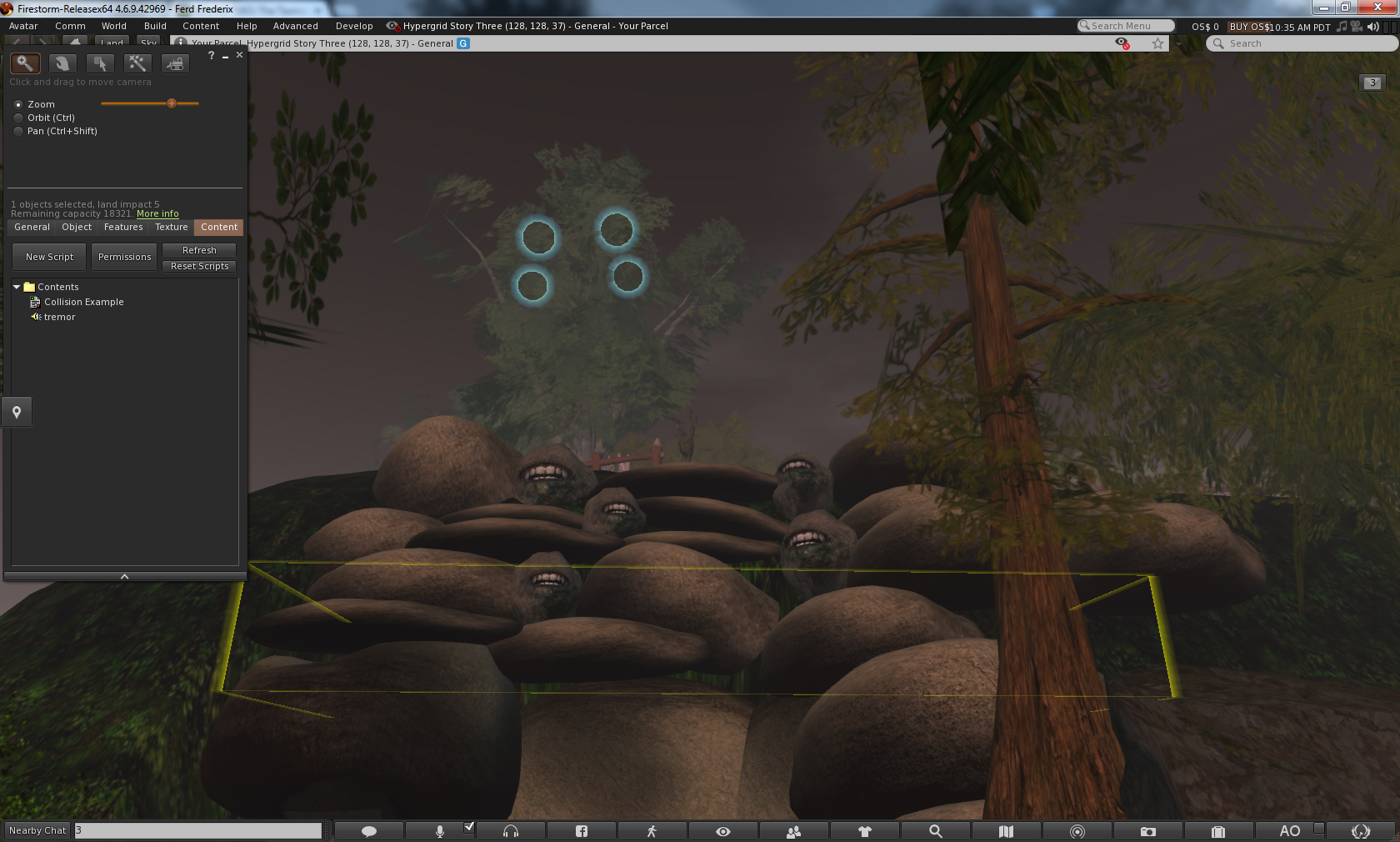Toggle the checkbox beside the microphone button
The width and height of the screenshot is (1400, 842).
(x=469, y=827)
